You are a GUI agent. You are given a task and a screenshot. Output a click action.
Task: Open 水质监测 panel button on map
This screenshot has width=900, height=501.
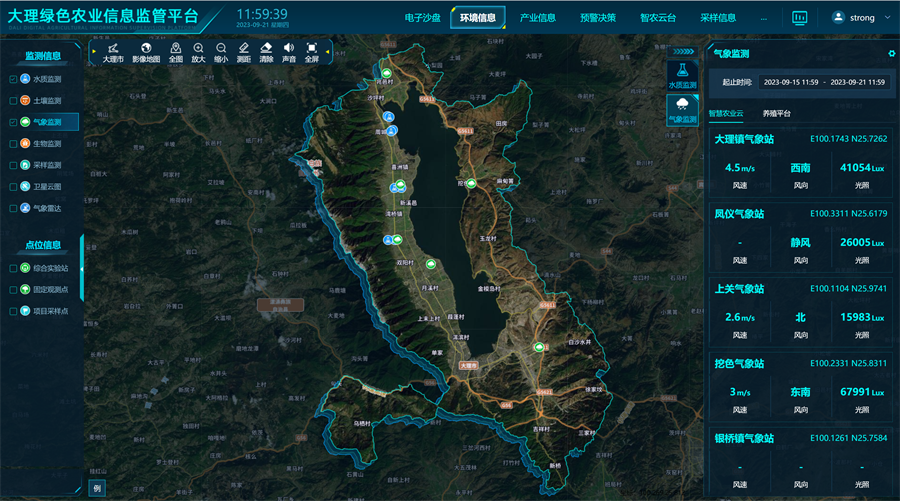coord(682,76)
